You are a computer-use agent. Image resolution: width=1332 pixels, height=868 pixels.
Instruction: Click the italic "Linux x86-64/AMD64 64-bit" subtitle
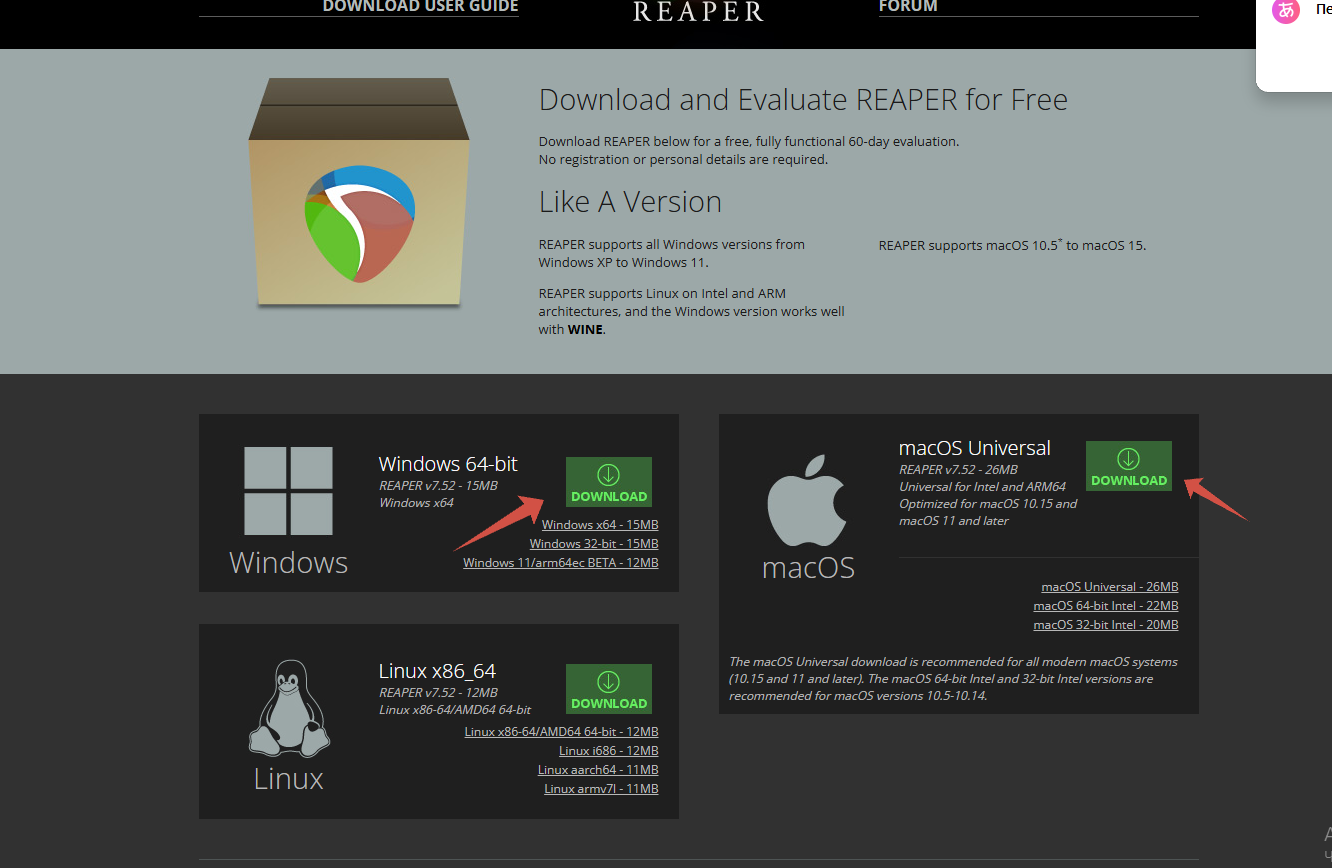[455, 710]
